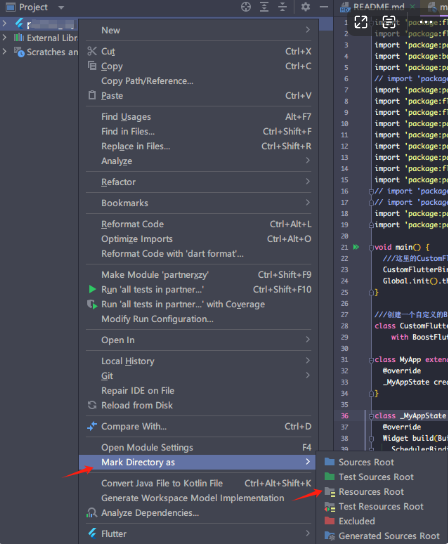
Task: Click the Expand All icon in Project toolbar
Action: pos(264,7)
